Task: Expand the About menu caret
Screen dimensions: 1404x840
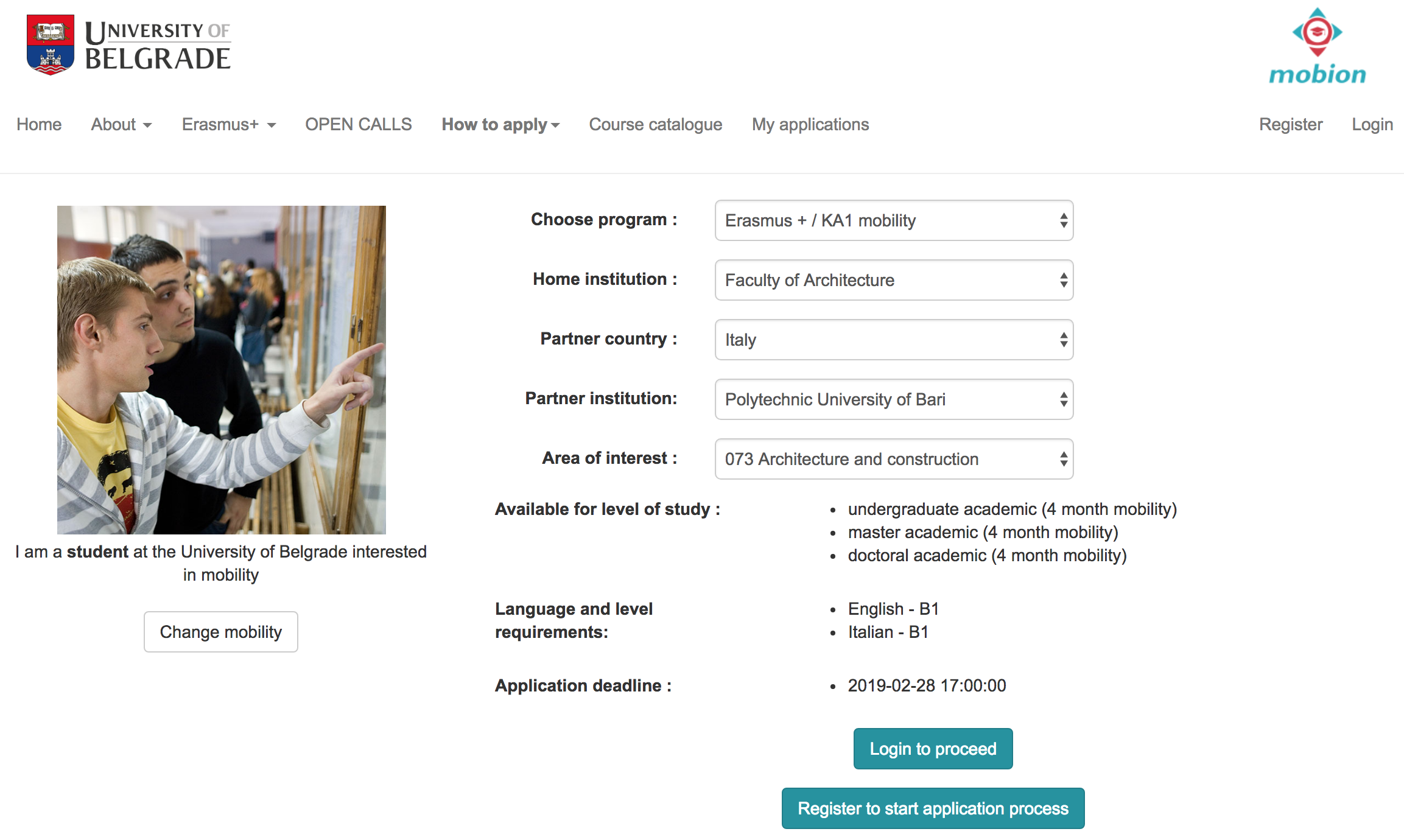Action: coord(147,125)
